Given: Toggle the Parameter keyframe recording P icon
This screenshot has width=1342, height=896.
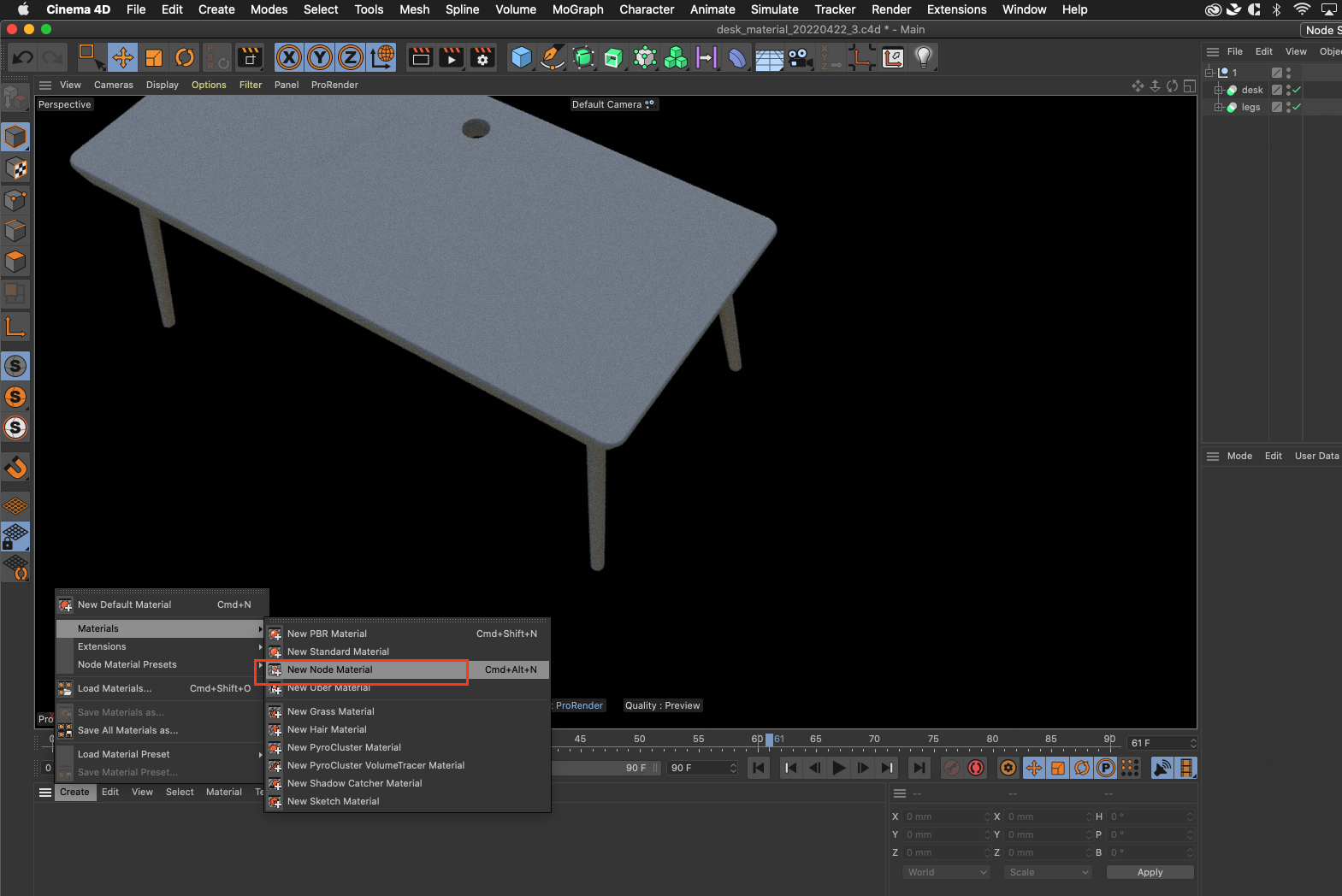Looking at the screenshot, I should coord(1106,768).
